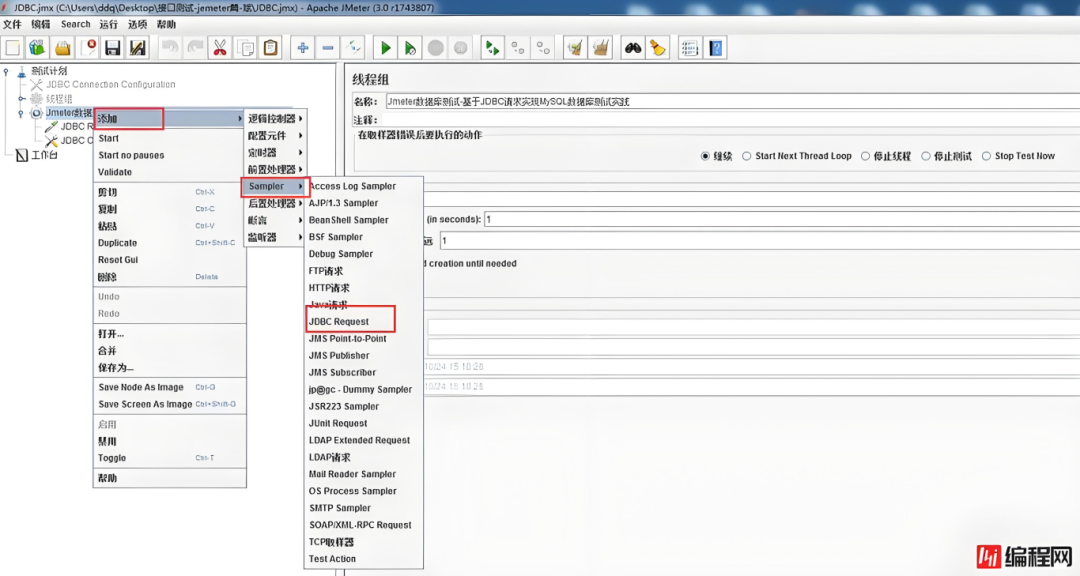
Task: Click the Remote shutdown all toolbar icon
Action: click(x=543, y=48)
